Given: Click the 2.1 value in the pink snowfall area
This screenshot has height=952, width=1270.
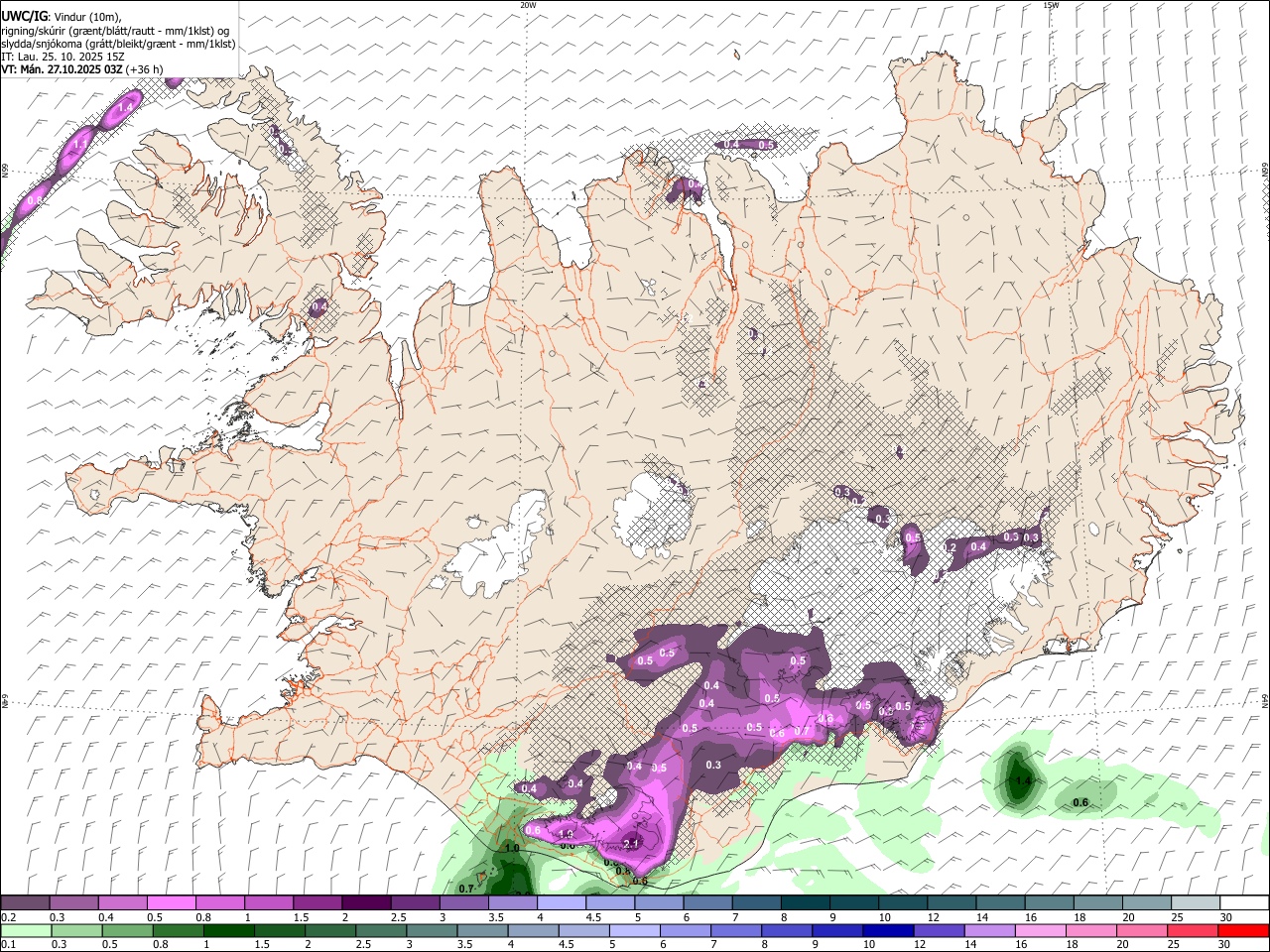Looking at the screenshot, I should [632, 844].
